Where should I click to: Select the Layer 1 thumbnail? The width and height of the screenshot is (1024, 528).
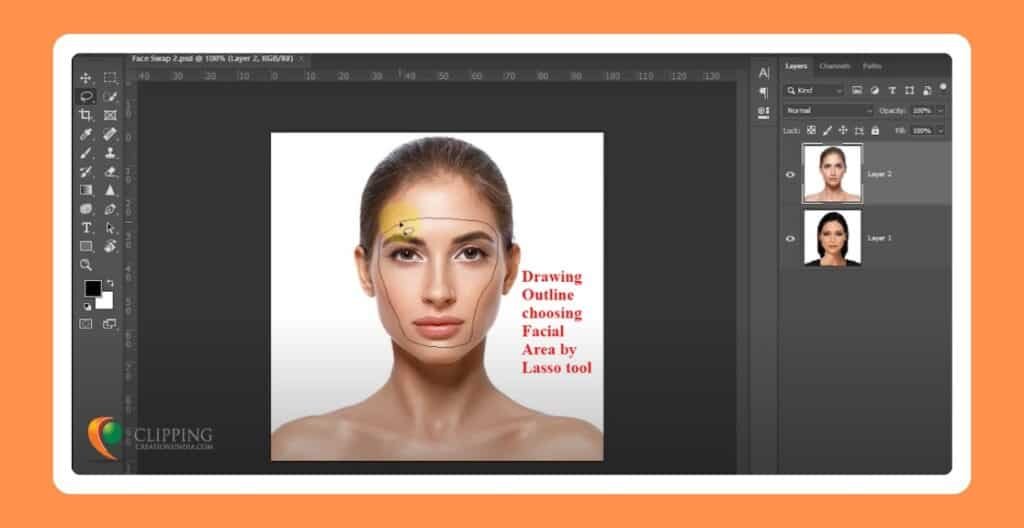point(833,238)
